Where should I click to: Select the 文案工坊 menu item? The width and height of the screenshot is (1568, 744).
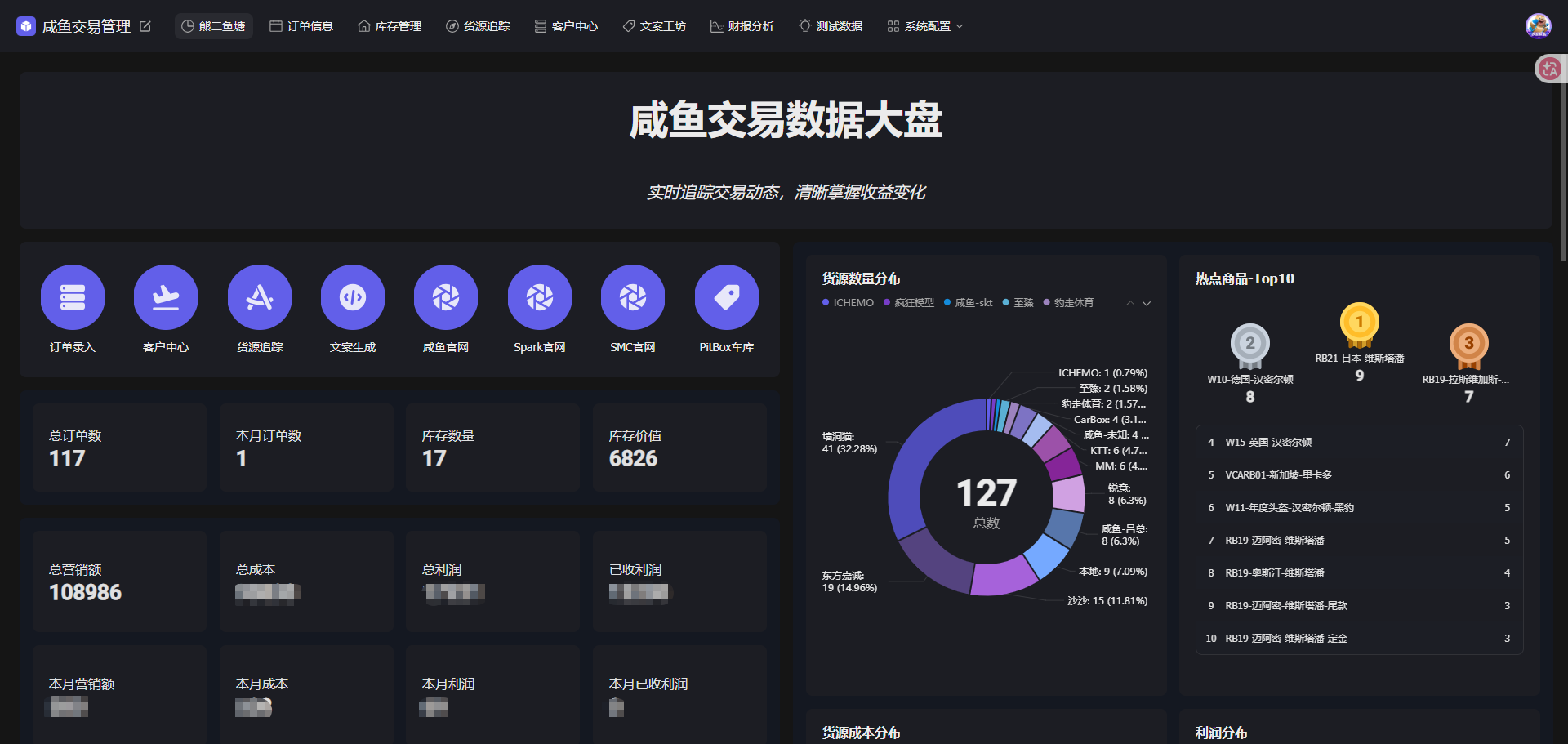tap(654, 26)
